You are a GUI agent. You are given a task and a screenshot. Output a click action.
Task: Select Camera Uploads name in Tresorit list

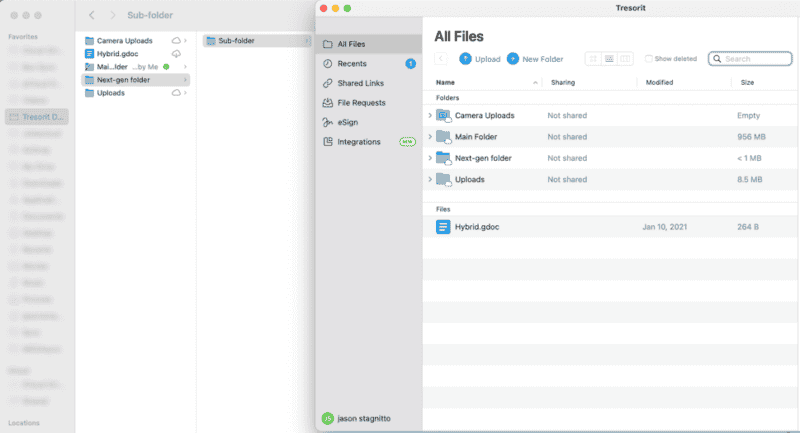click(484, 115)
